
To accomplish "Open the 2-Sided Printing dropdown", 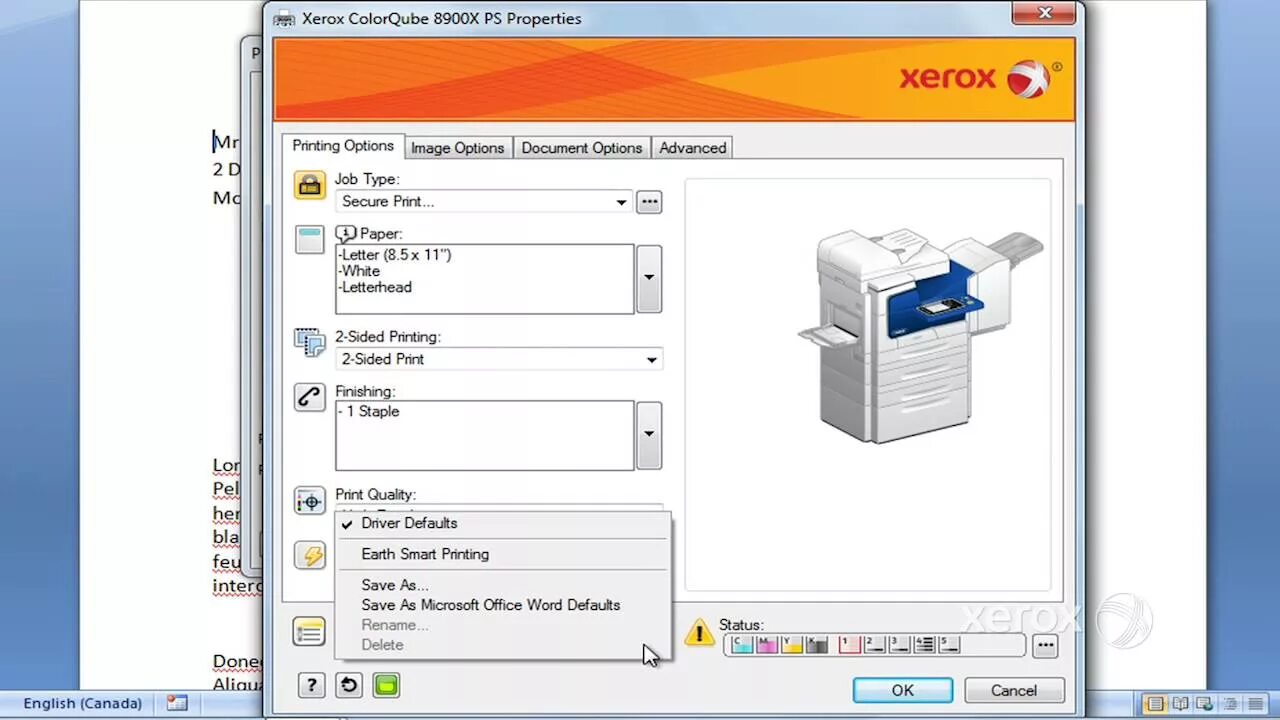I will pyautogui.click(x=499, y=359).
